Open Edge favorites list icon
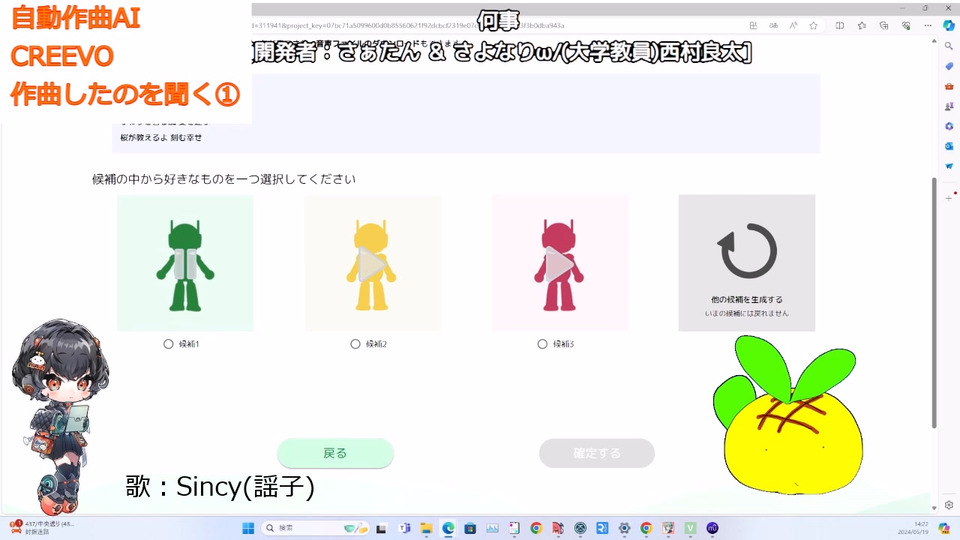 click(x=861, y=26)
